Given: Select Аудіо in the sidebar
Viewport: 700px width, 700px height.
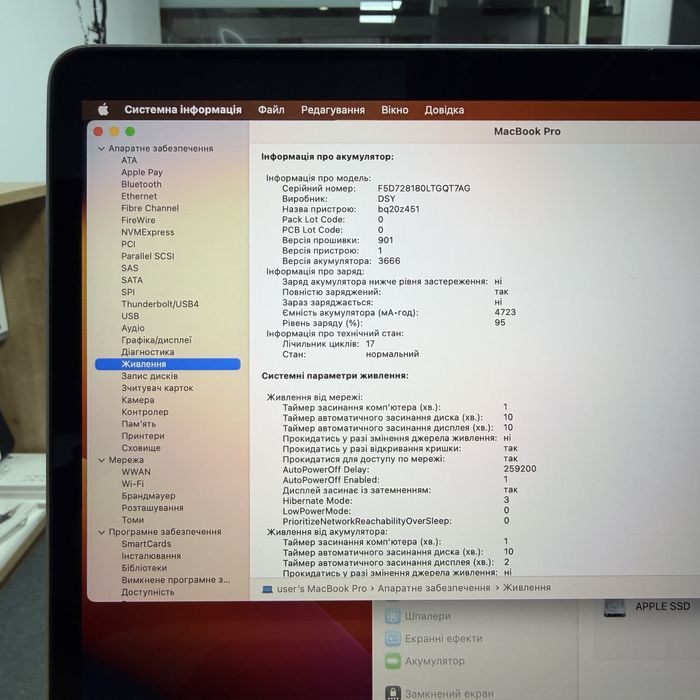Looking at the screenshot, I should click(x=133, y=328).
